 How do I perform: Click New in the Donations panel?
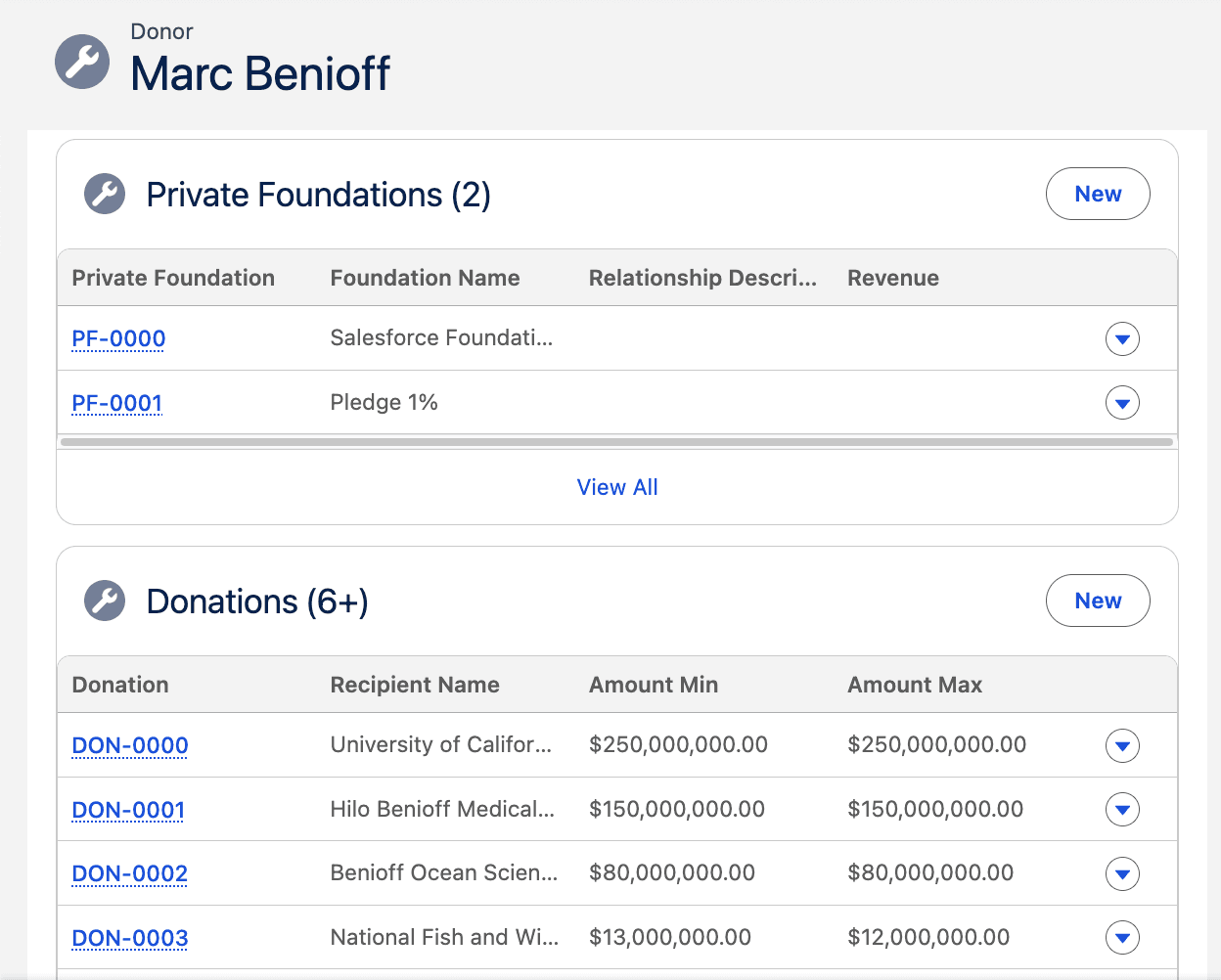(1098, 601)
